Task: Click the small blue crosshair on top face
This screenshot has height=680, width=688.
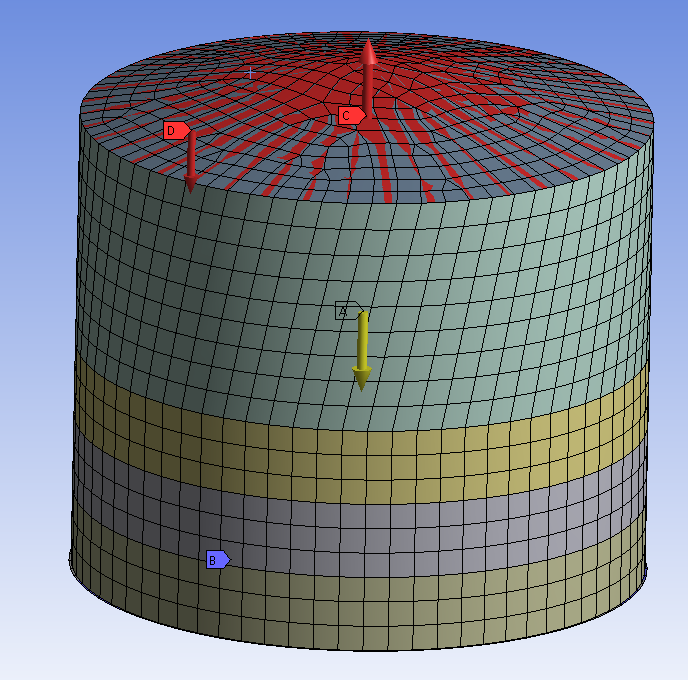Action: pyautogui.click(x=250, y=73)
